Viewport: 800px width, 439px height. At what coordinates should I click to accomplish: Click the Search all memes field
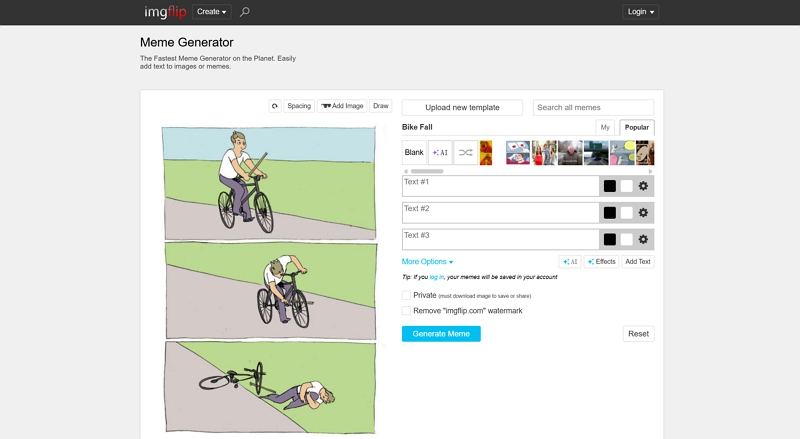click(x=593, y=107)
